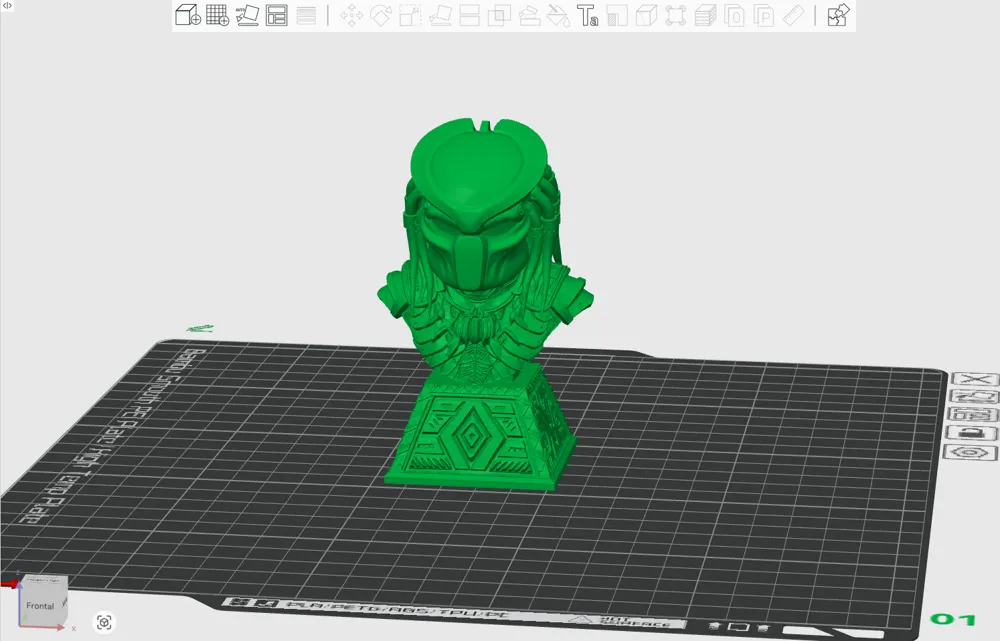This screenshot has width=1000, height=641.
Task: Select the Measure ruler tool
Action: tap(795, 15)
